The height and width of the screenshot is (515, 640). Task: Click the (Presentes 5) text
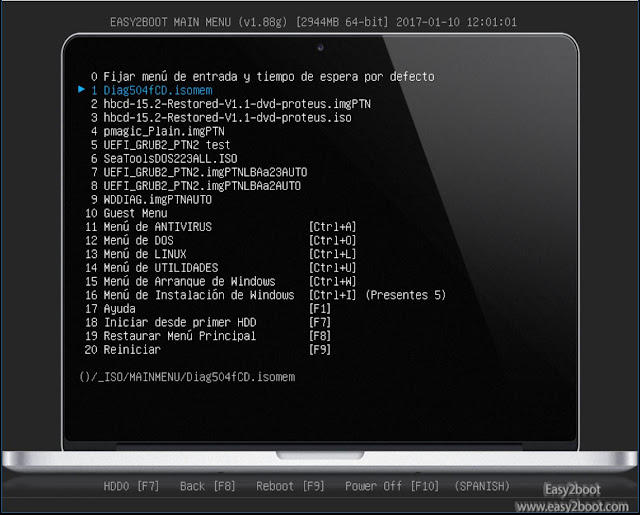(405, 295)
